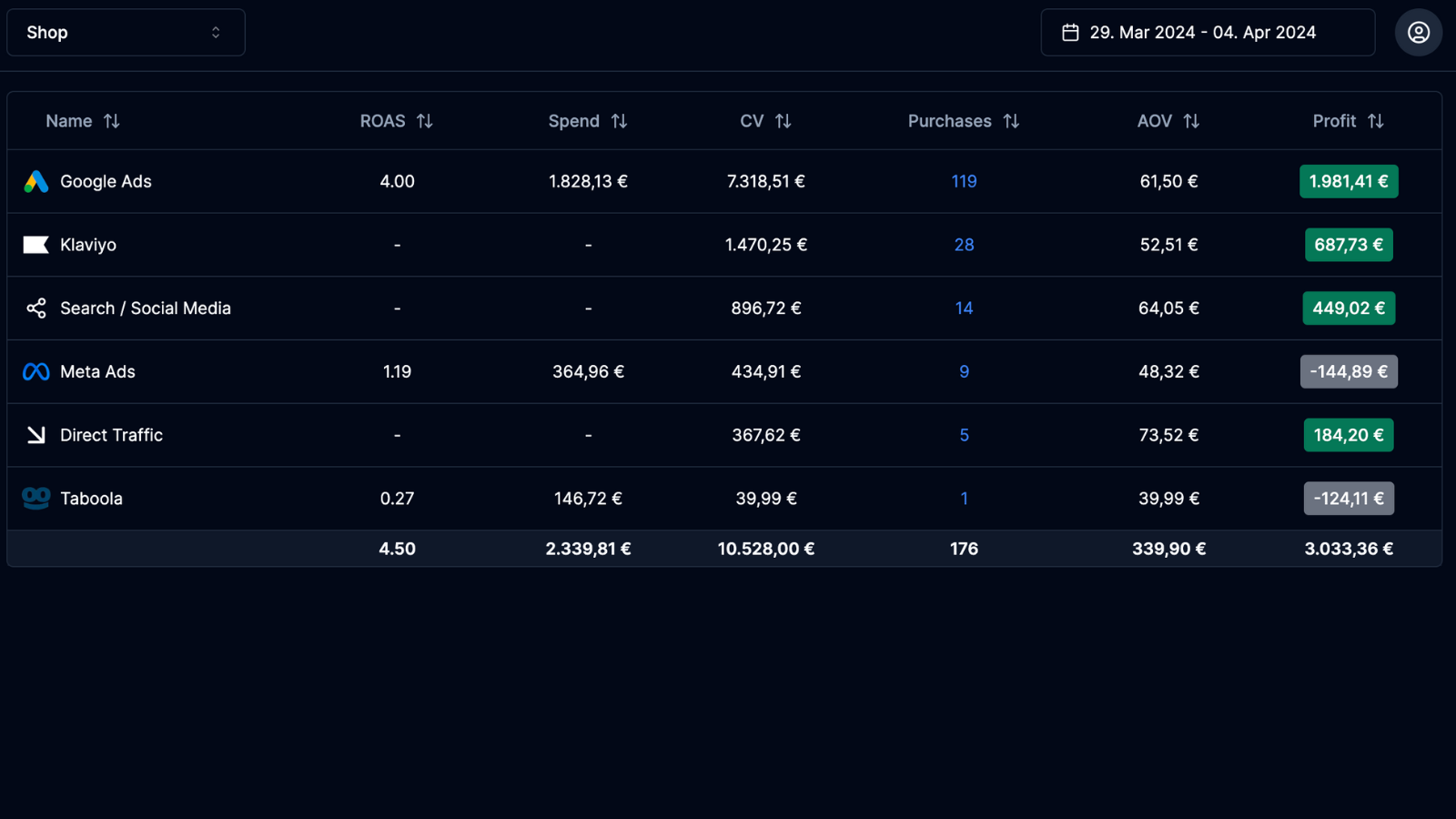Click the Taboola logo icon
This screenshot has height=819, width=1456.
pos(36,498)
